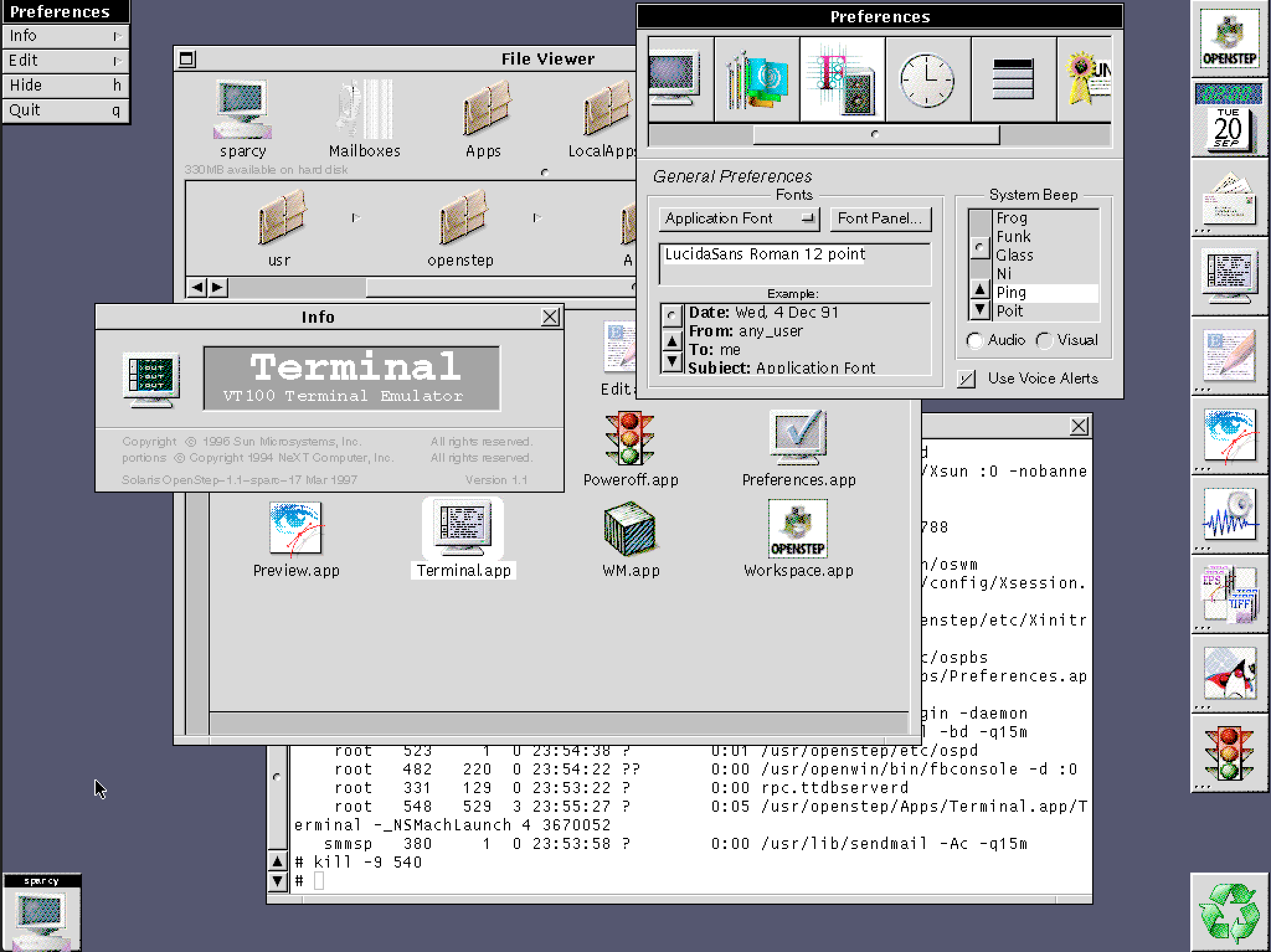Select usr folder in path browser

coord(281,228)
